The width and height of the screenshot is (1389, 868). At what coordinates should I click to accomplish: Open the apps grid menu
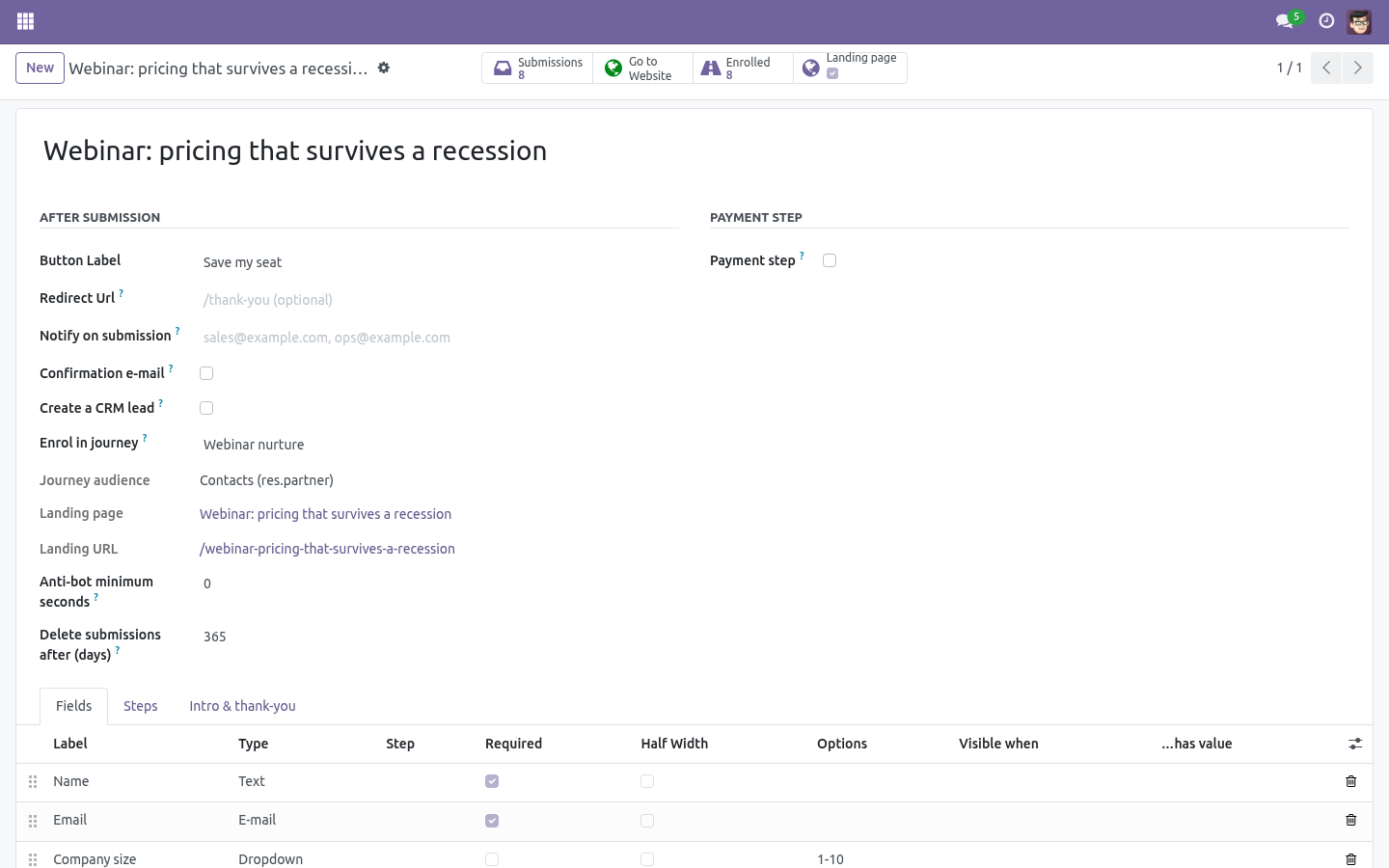[x=26, y=21]
